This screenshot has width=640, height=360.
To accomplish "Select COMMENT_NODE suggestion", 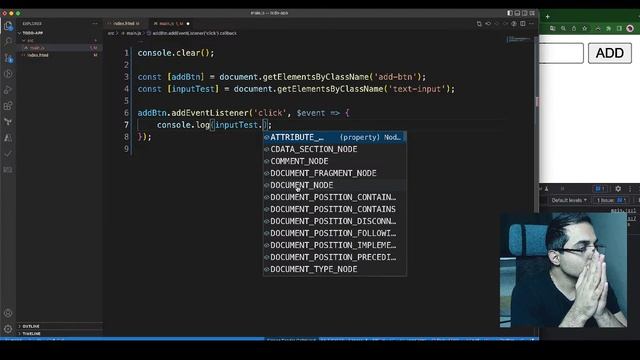I will pos(335,161).
